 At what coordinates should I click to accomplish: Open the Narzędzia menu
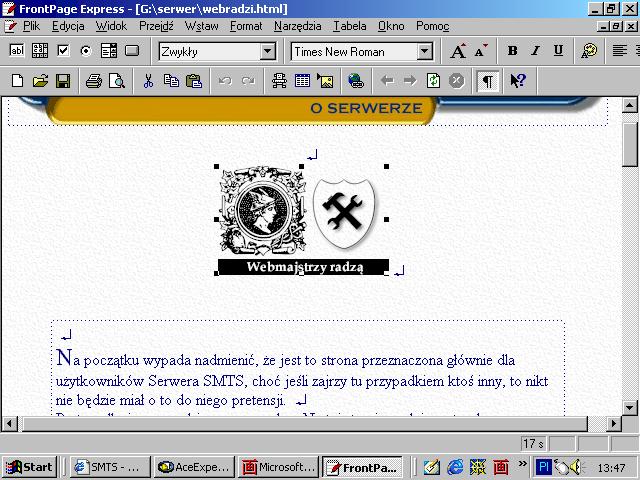pyautogui.click(x=298, y=27)
